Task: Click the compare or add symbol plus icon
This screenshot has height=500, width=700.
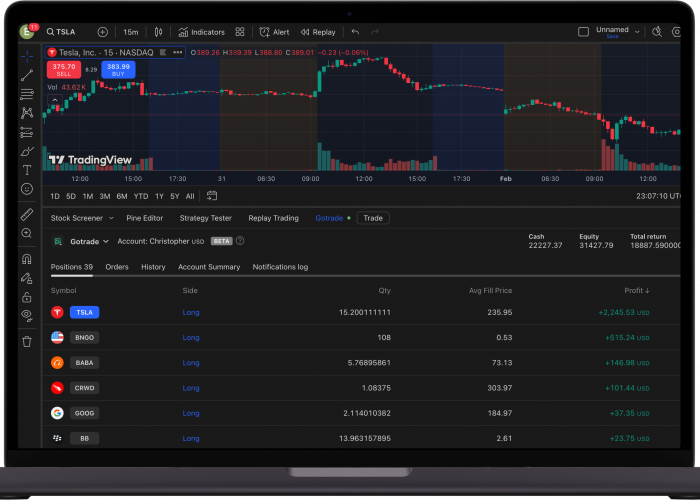Action: 103,32
